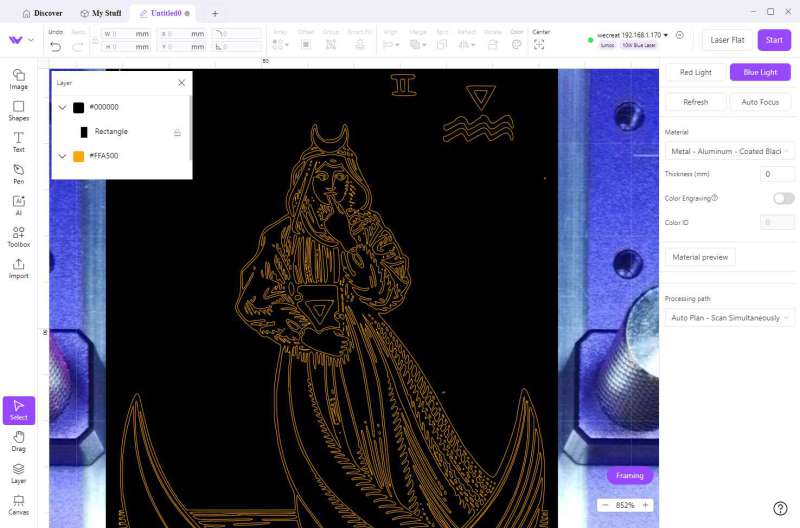Click the Redo arrow icon
The image size is (800, 528).
click(78, 46)
